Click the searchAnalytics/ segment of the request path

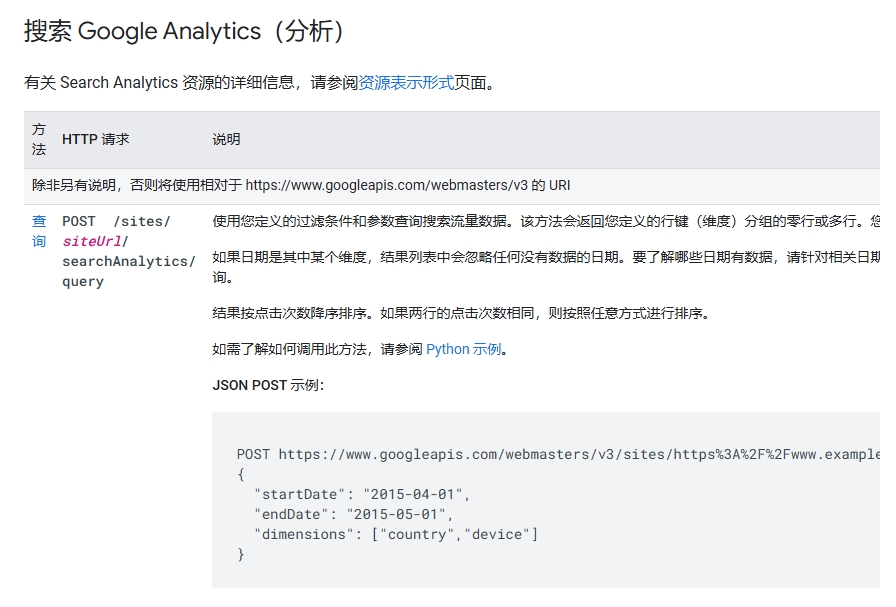(x=128, y=261)
